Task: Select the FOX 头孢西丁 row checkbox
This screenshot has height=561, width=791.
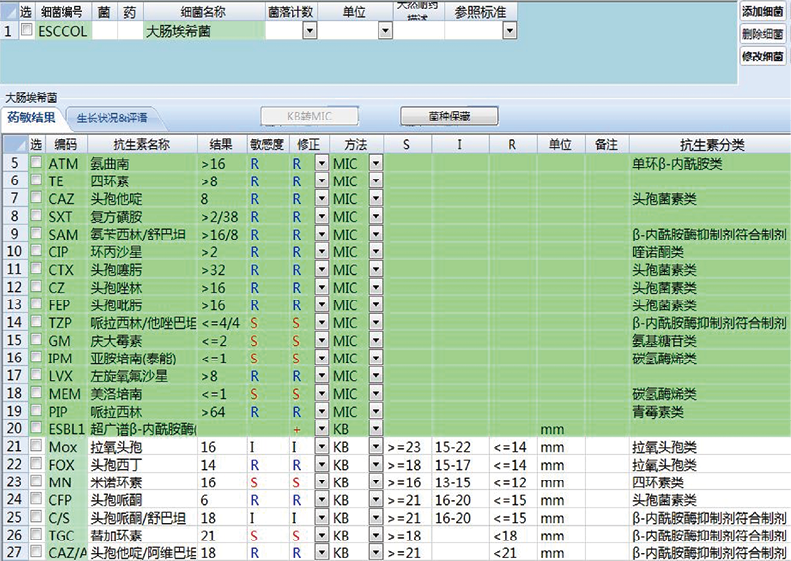Action: coord(36,464)
